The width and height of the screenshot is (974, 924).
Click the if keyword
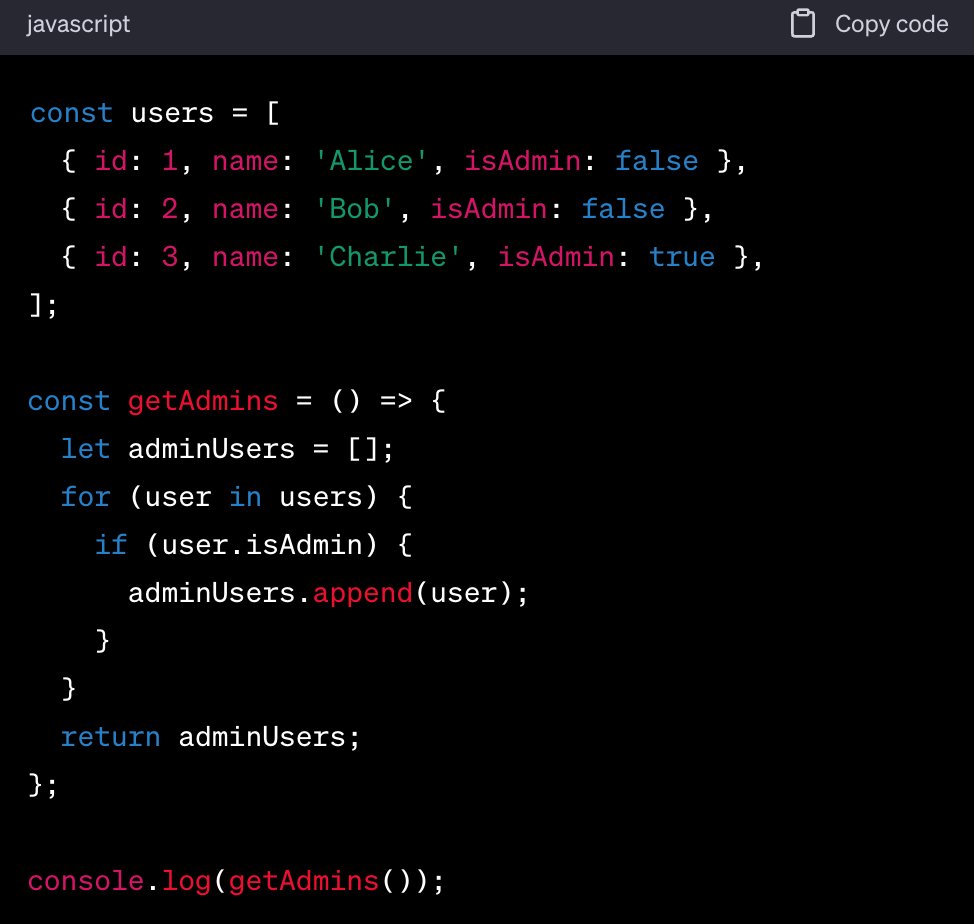tap(111, 545)
